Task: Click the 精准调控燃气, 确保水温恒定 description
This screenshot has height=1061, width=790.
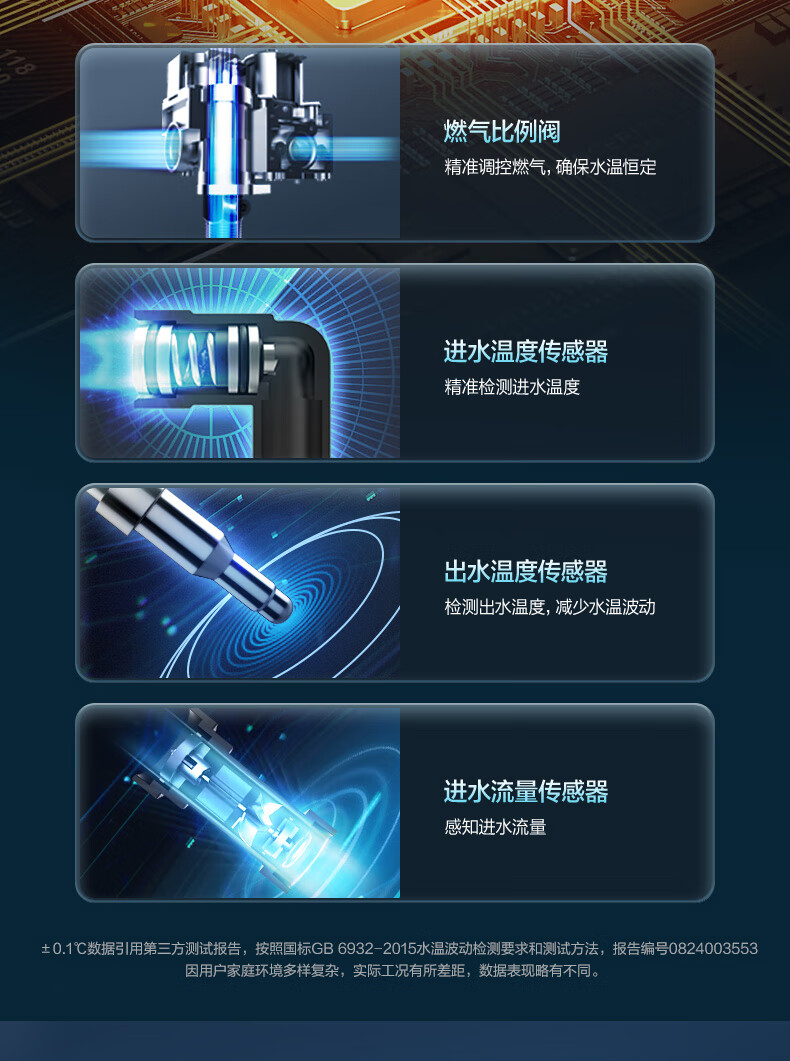Action: (550, 167)
